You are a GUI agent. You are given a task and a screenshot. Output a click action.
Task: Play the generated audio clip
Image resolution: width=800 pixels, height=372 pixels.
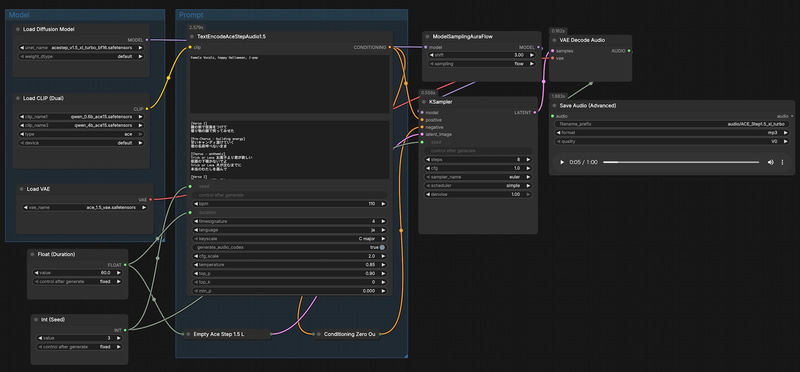(562, 162)
